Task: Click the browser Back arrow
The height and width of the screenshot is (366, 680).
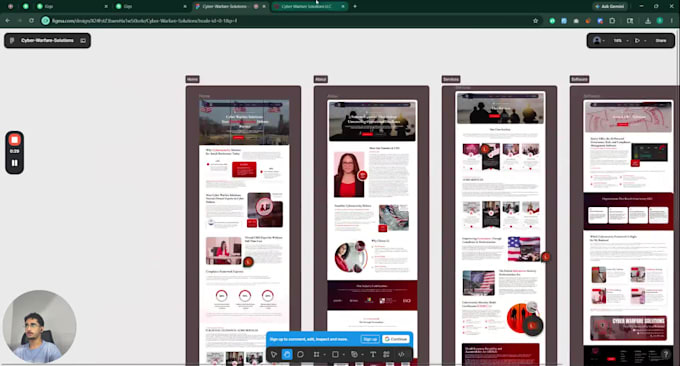Action: (x=8, y=20)
